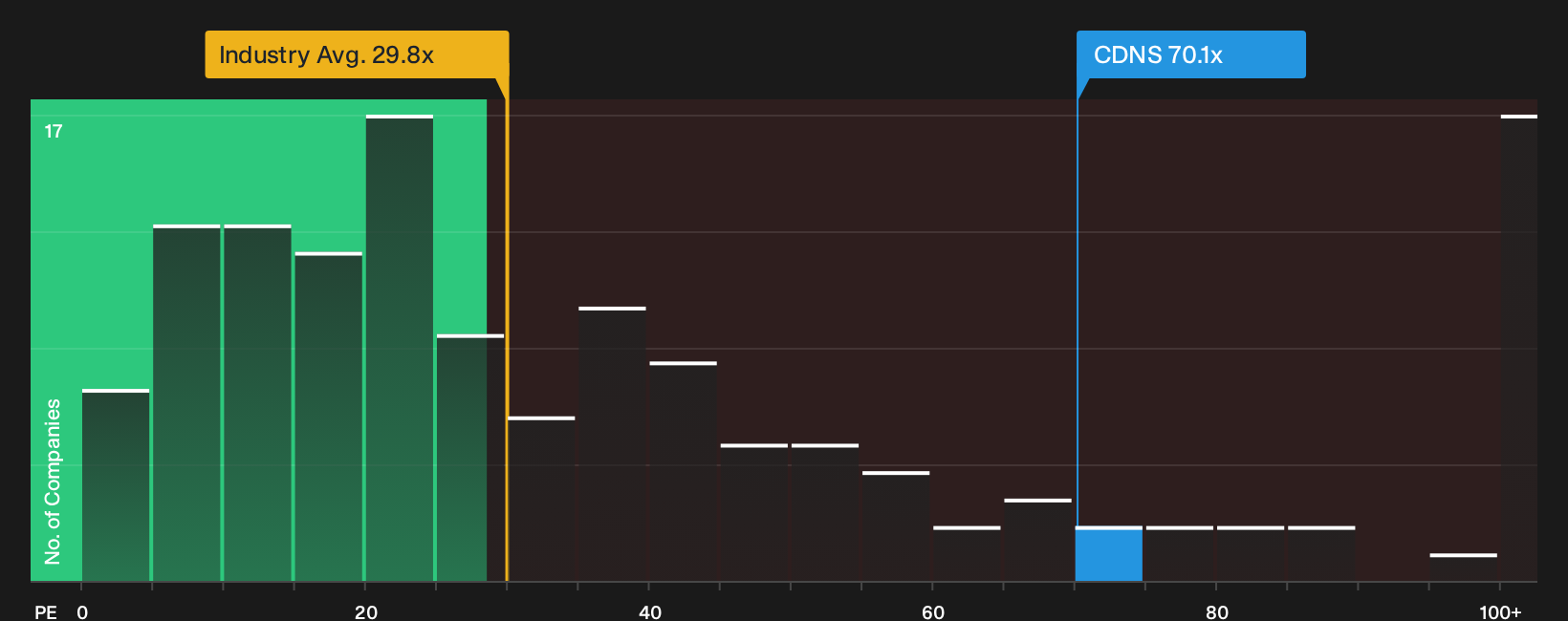Select the tallest green bar at PE 20–25
Screen dimensions: 1568x621
click(x=400, y=348)
